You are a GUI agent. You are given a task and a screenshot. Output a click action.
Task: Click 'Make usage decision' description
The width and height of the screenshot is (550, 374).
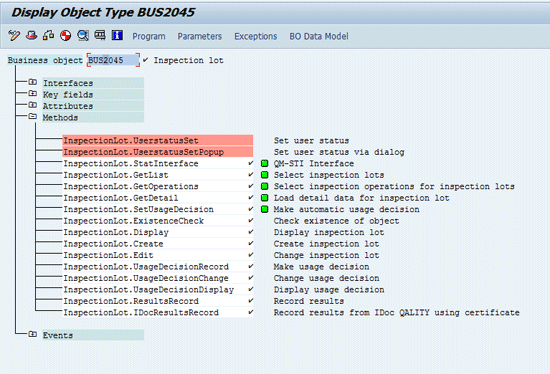(x=321, y=267)
